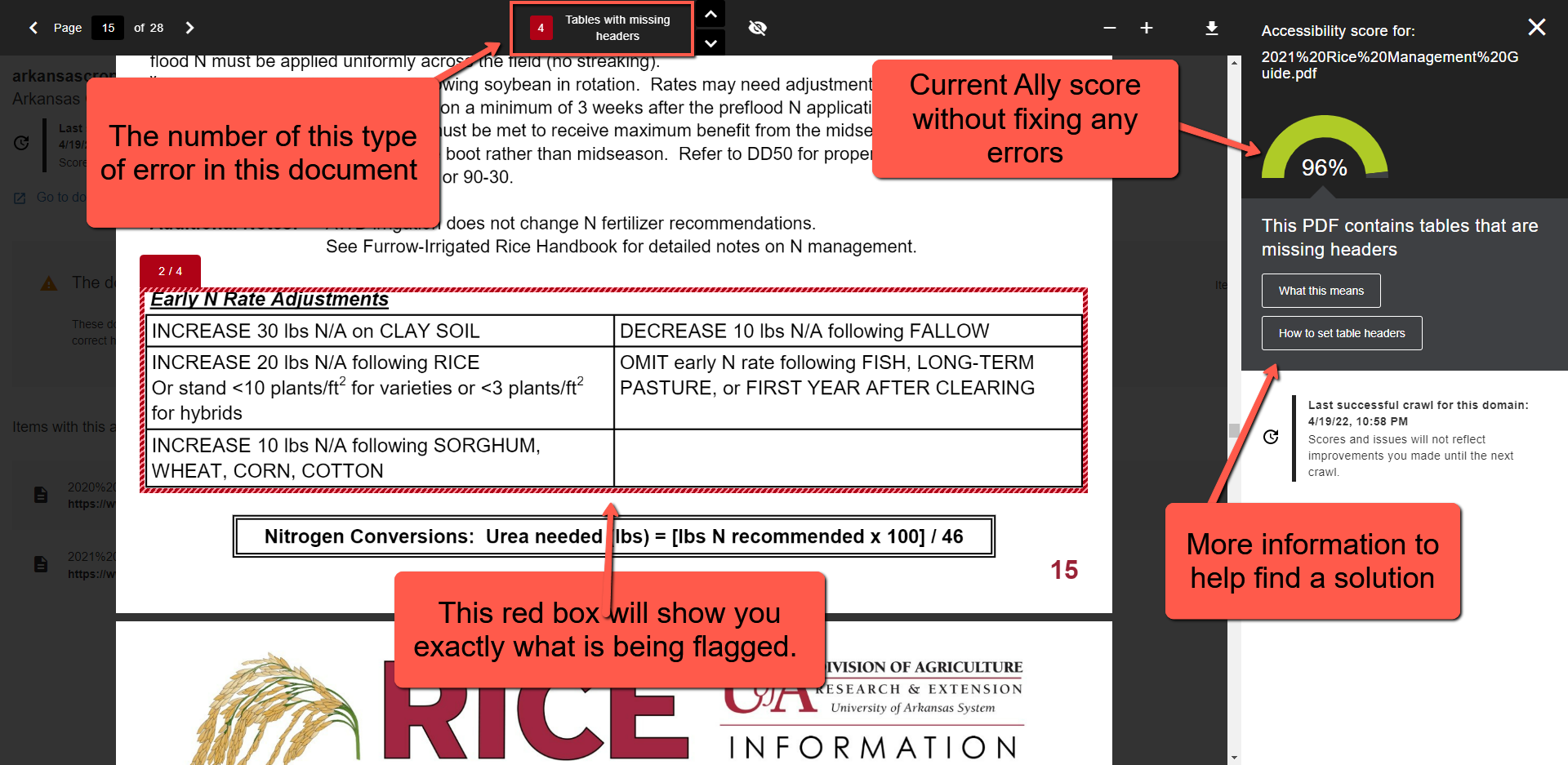Click the PDF filename in the score panel

pos(1390,64)
